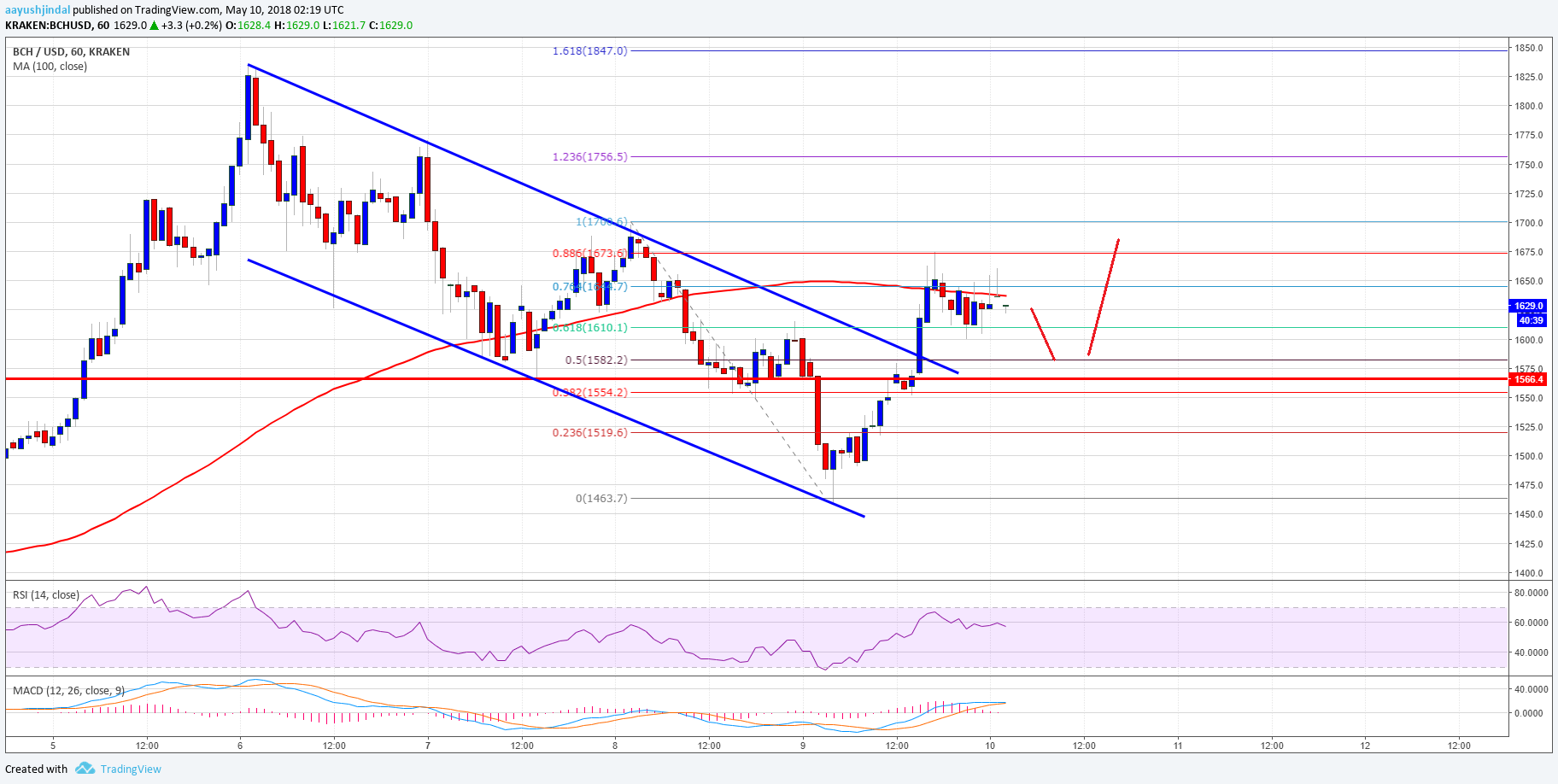This screenshot has height=784, width=1558.
Task: Click the TradingView cloud logo in footer
Action: click(x=85, y=768)
